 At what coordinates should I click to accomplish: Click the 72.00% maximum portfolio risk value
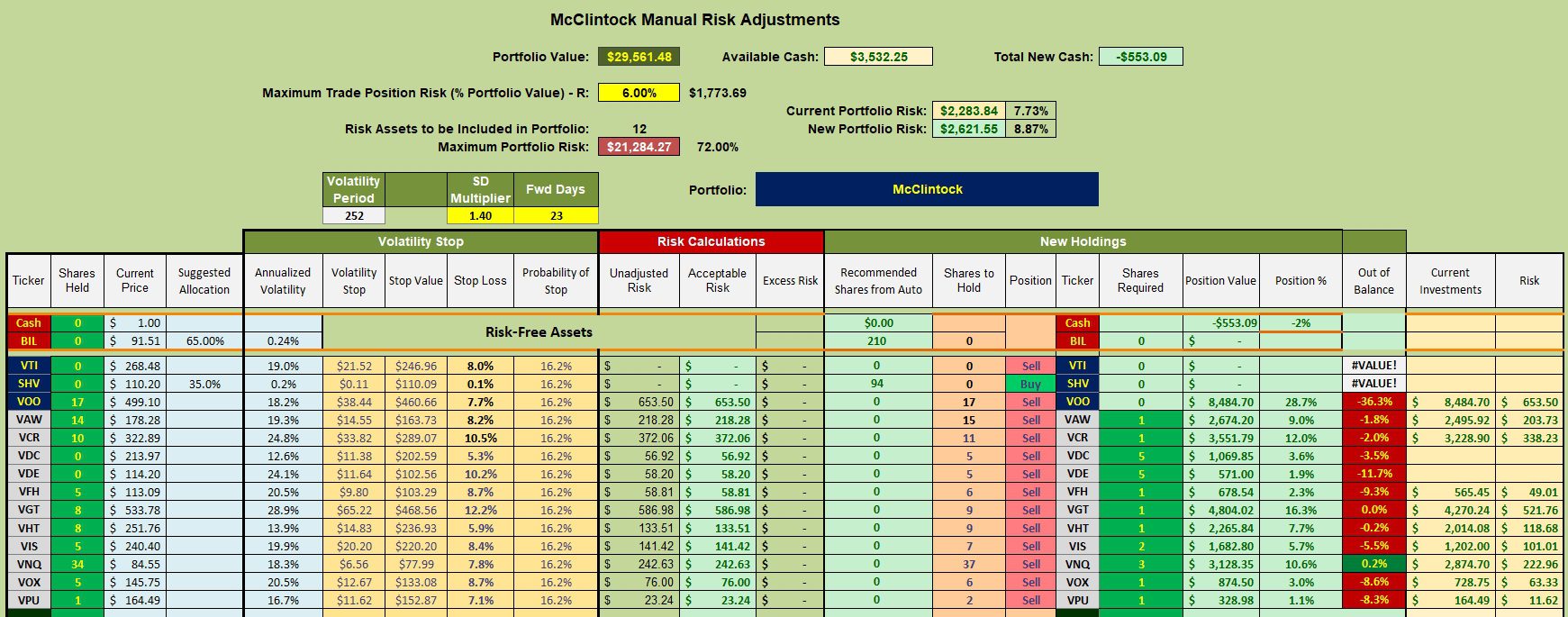[718, 147]
